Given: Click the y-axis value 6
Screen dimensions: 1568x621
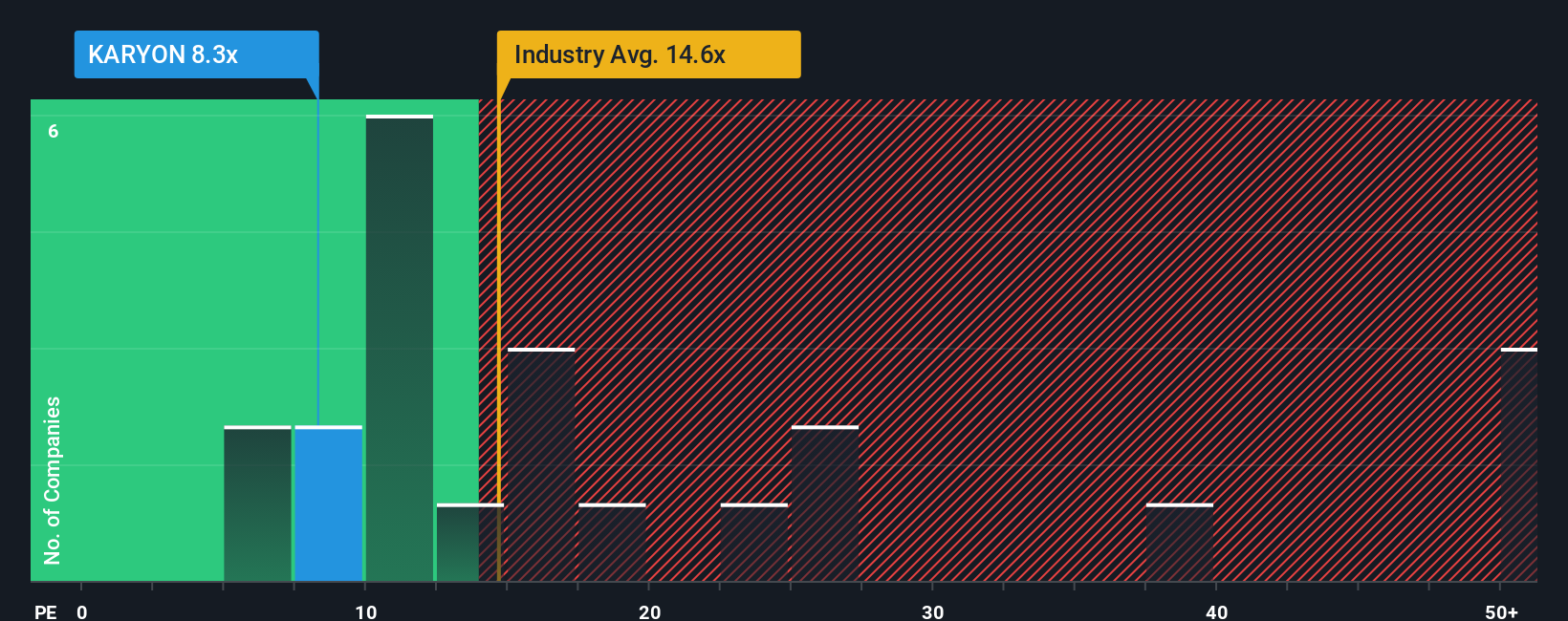Looking at the screenshot, I should click(x=54, y=131).
